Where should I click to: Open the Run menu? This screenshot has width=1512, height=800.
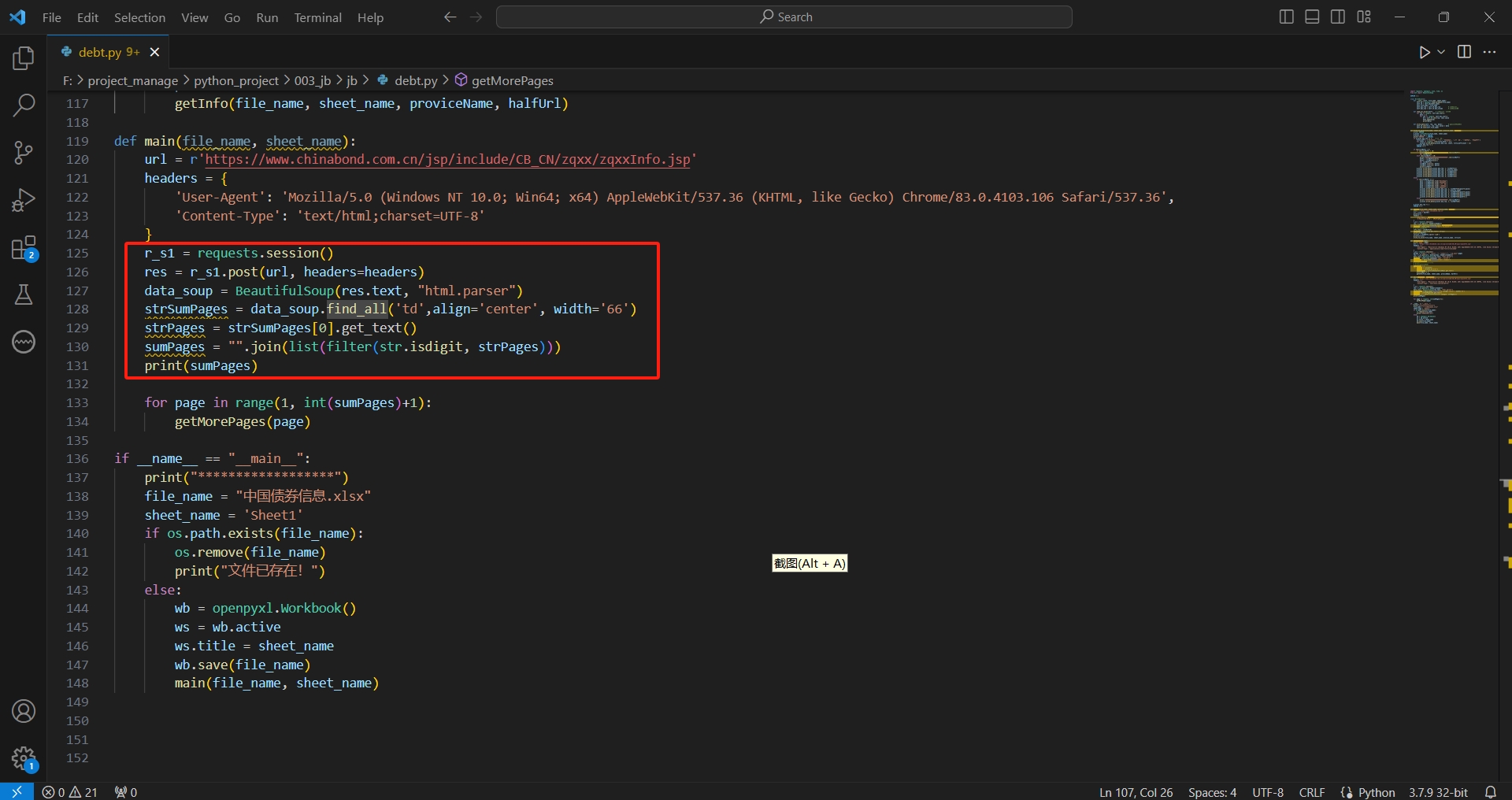[267, 17]
